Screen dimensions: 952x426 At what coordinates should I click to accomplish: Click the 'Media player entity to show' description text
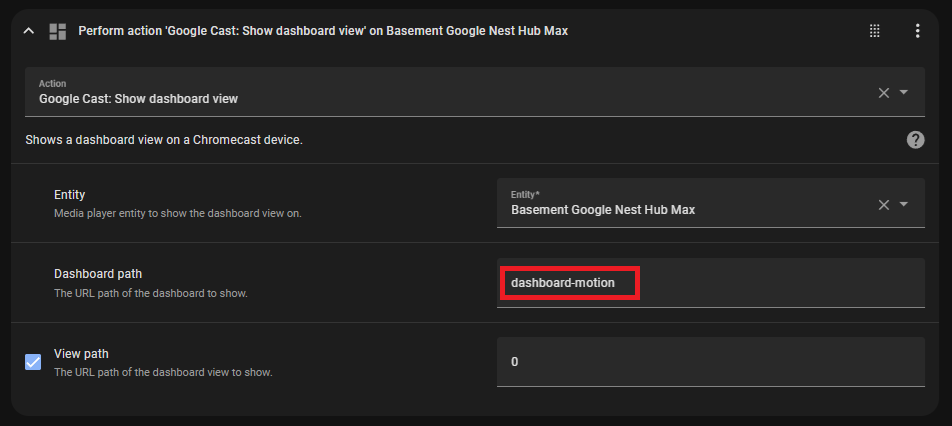pyautogui.click(x=177, y=214)
